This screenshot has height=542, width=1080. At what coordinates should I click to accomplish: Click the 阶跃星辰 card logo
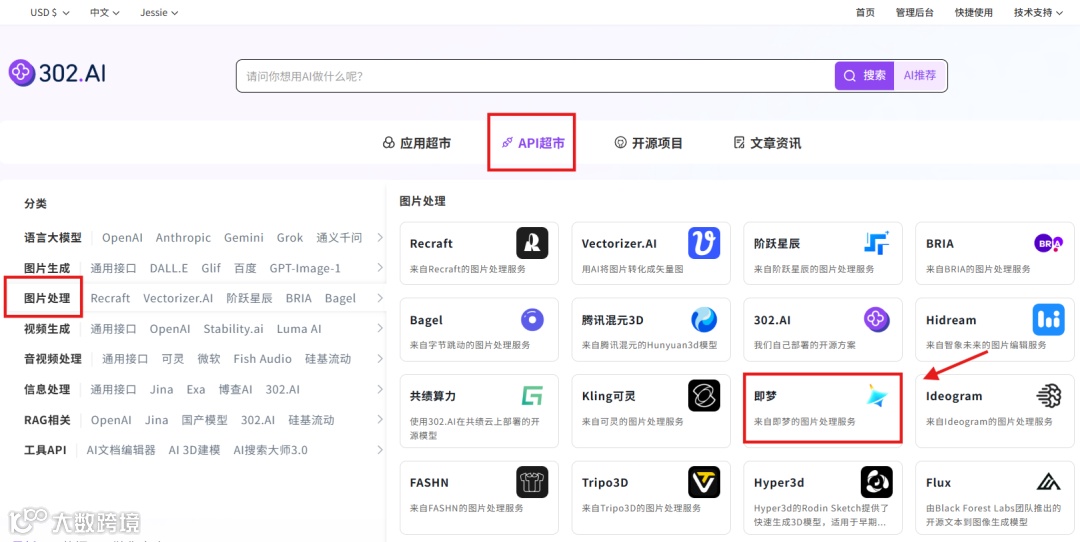pyautogui.click(x=876, y=243)
